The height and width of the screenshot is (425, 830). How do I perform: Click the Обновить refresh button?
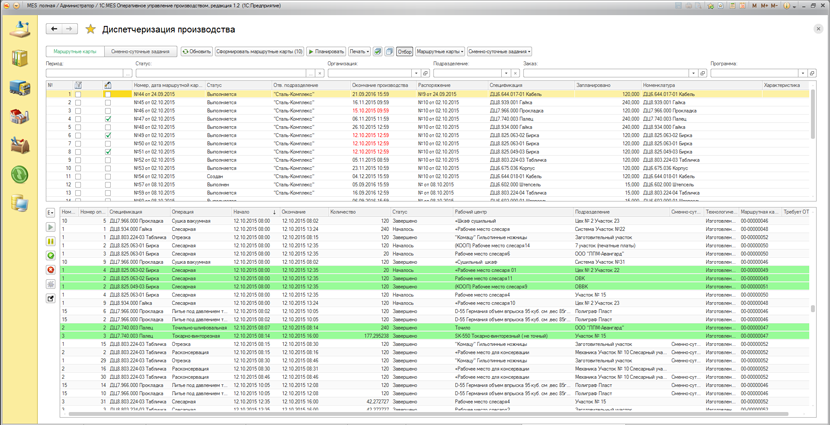click(197, 51)
